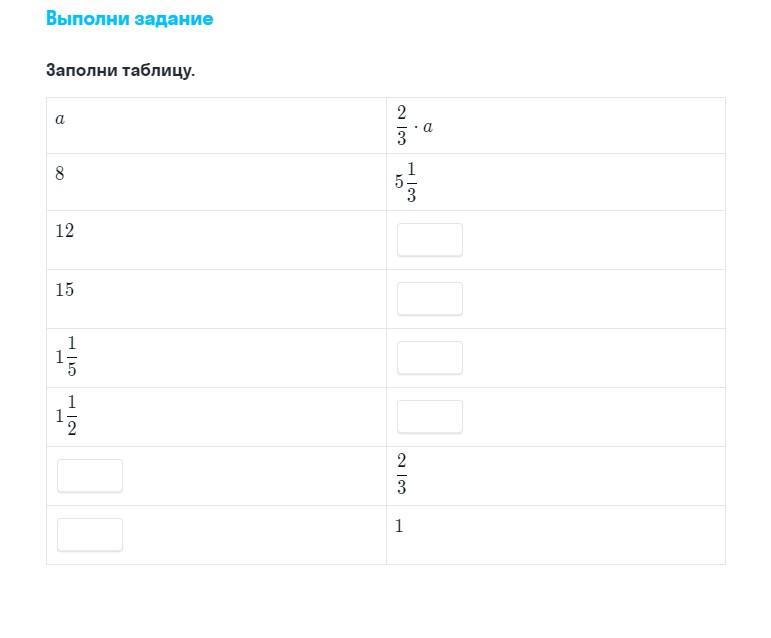Click the input field next to 1 1/2
Screen dimensions: 771x638
[x=430, y=417]
